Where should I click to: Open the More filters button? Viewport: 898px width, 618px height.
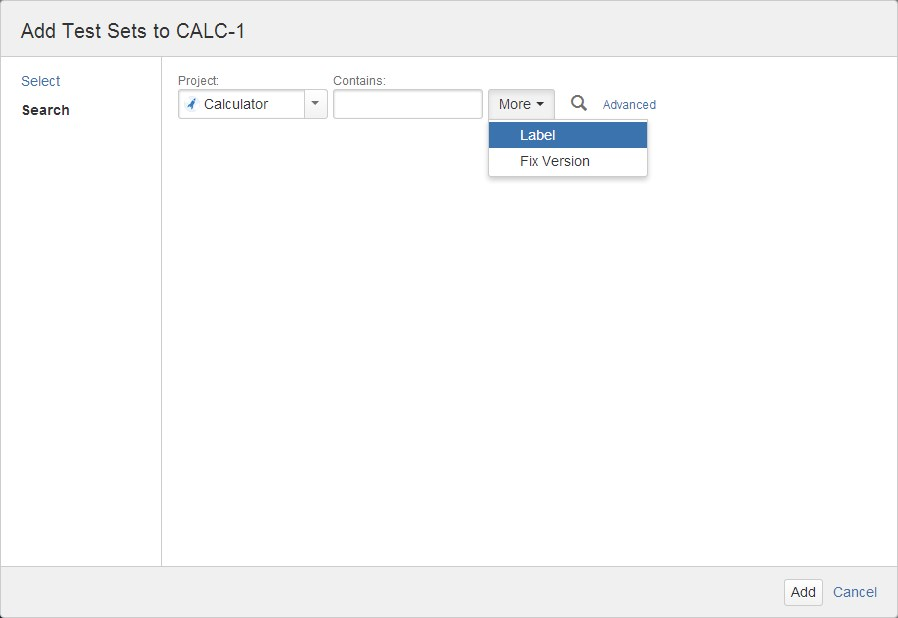521,104
